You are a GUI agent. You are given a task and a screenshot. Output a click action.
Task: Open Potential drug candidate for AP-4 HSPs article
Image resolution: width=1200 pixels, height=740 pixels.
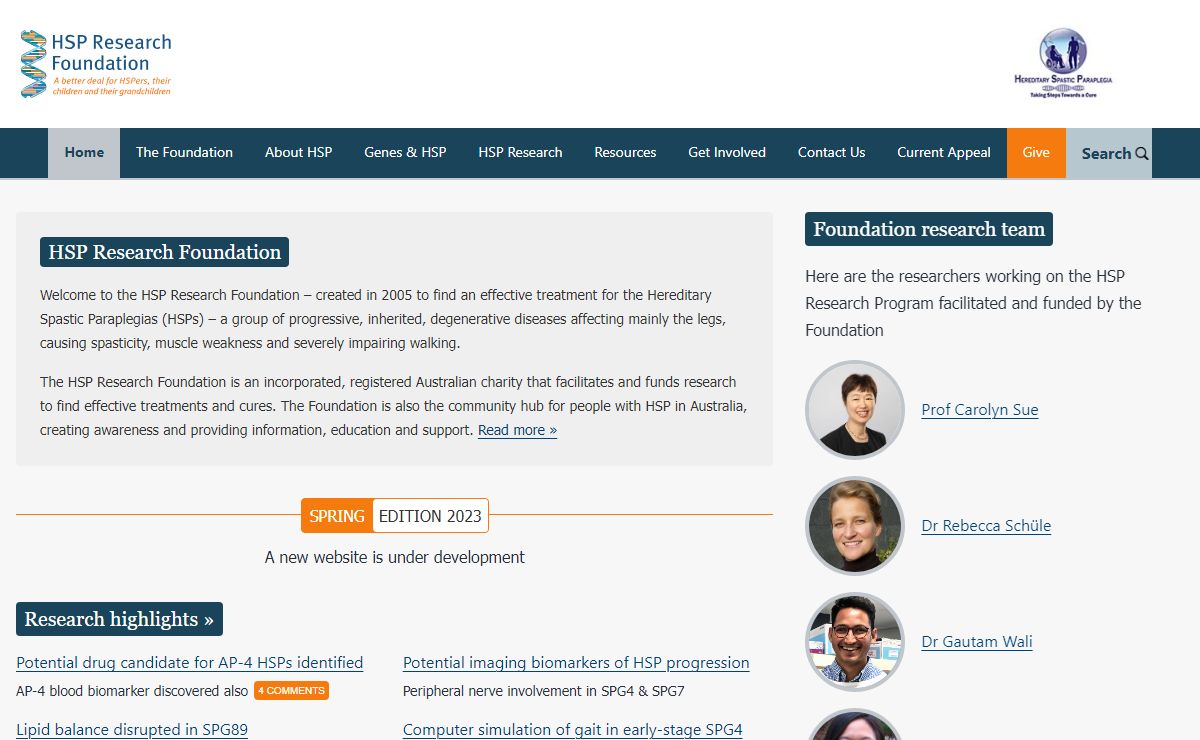pyautogui.click(x=190, y=662)
